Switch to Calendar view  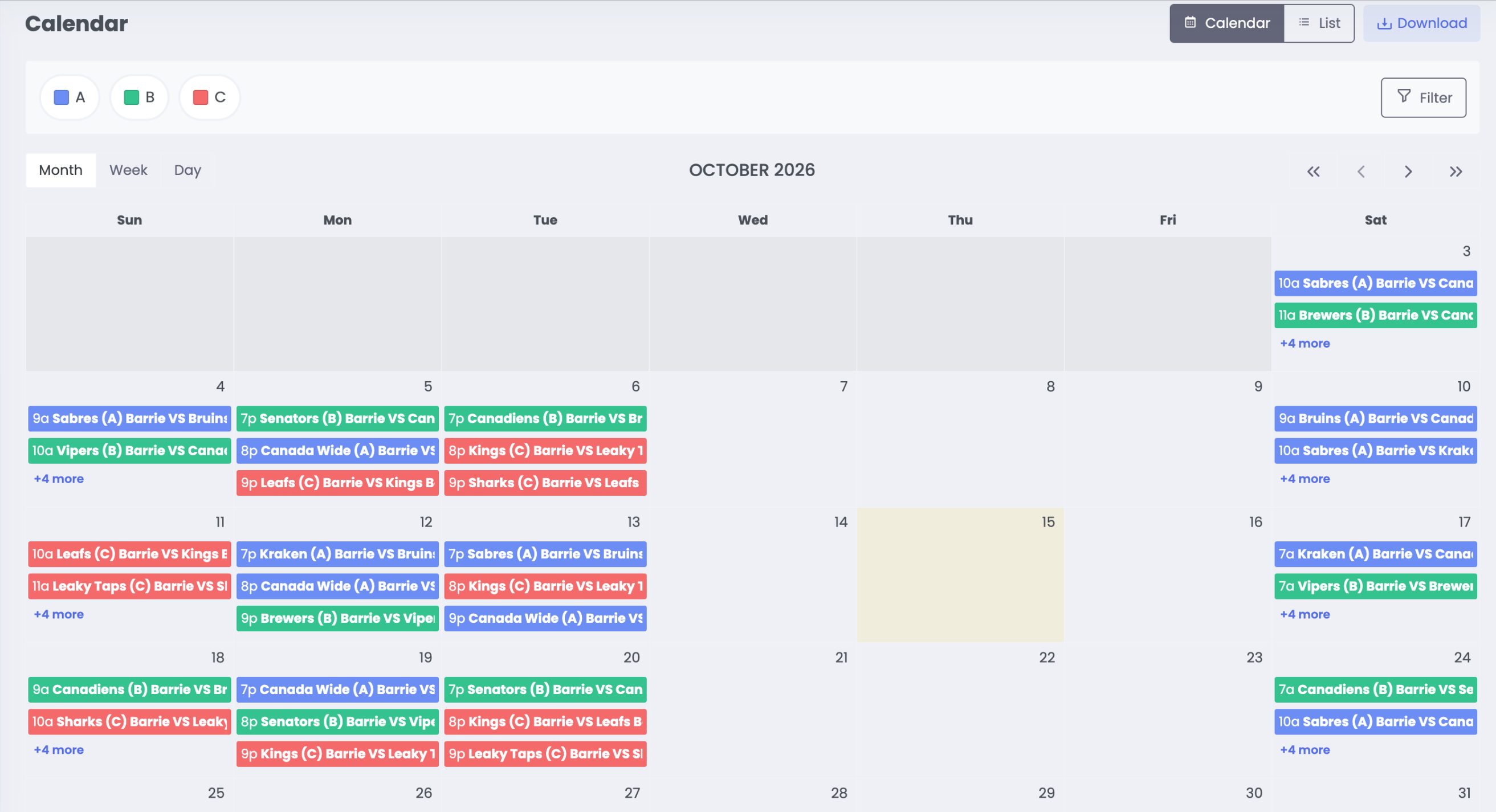[1226, 23]
